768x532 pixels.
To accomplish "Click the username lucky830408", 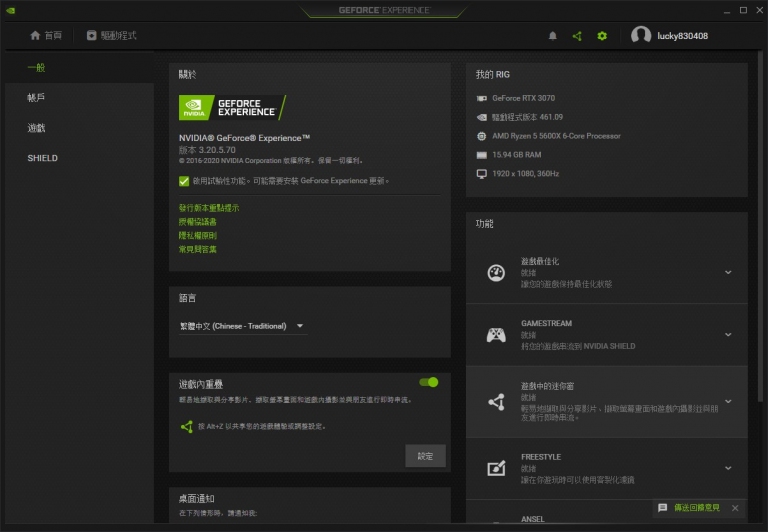I will (682, 36).
